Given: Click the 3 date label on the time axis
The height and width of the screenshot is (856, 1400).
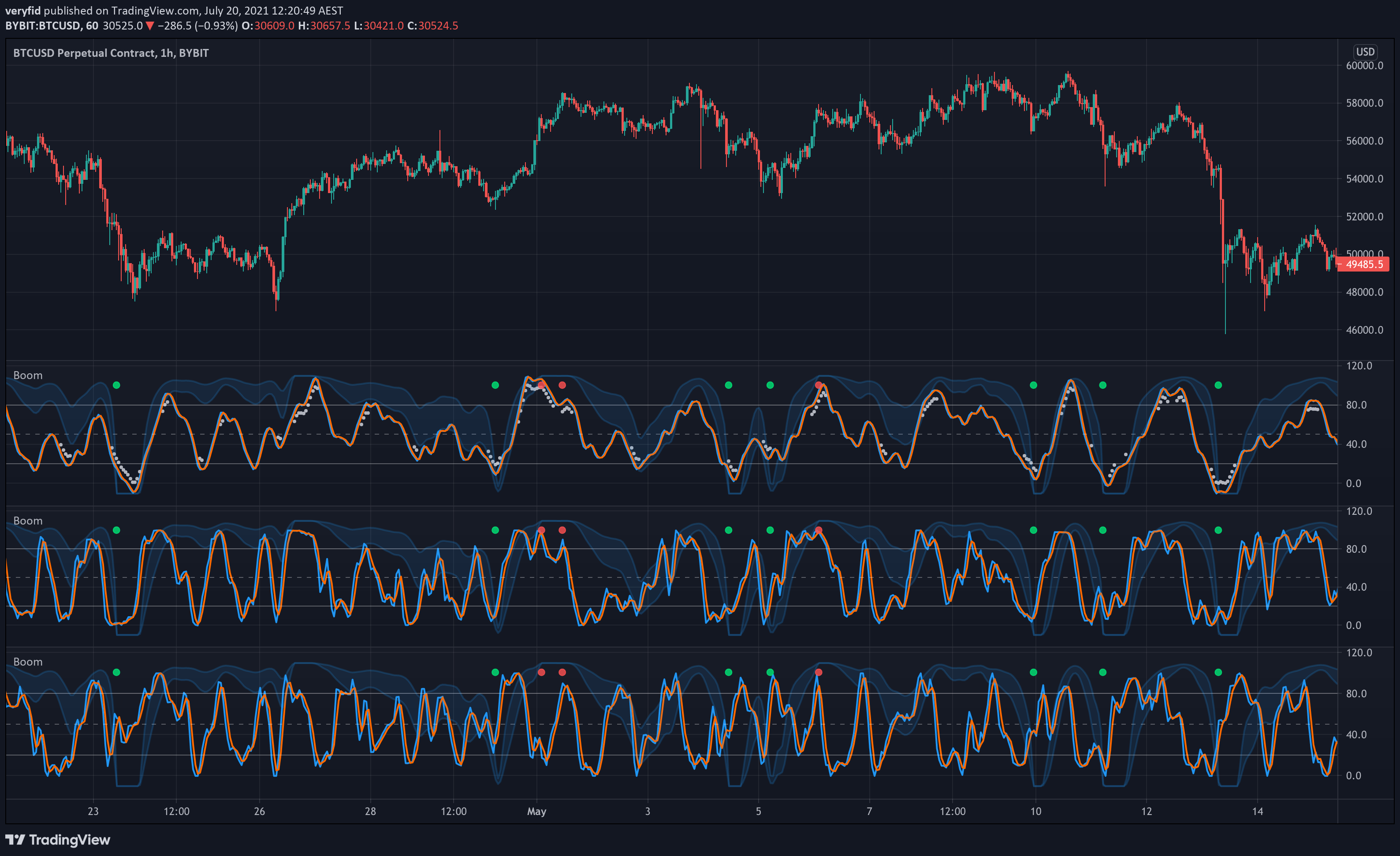Looking at the screenshot, I should pyautogui.click(x=648, y=811).
